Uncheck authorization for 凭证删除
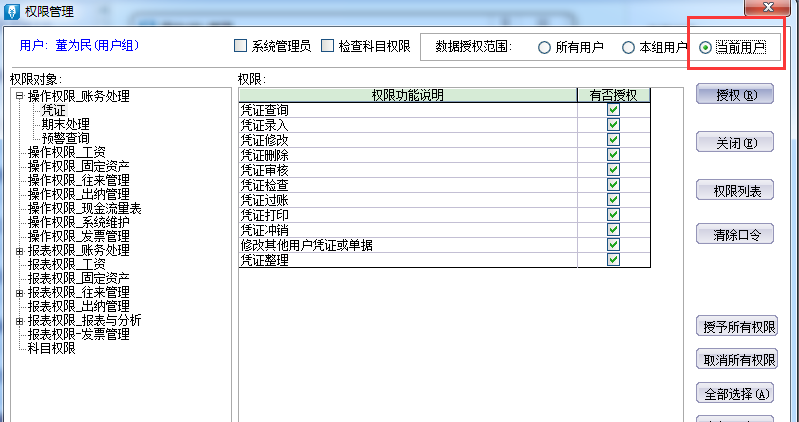799x422 pixels. pyautogui.click(x=613, y=155)
